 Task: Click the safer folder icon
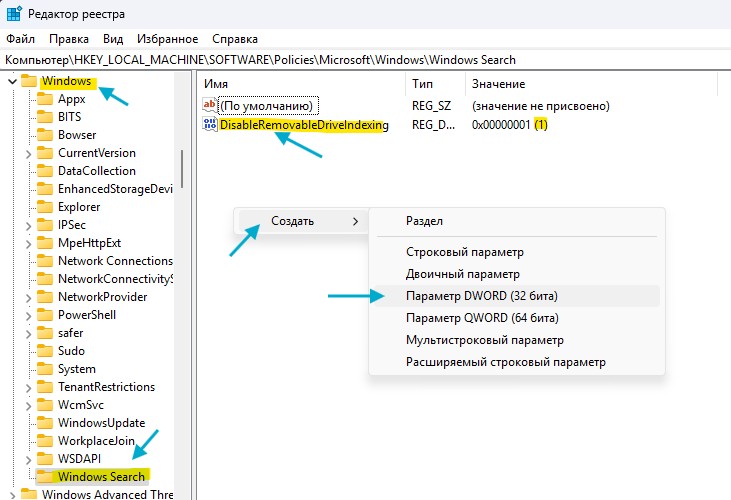(x=45, y=333)
